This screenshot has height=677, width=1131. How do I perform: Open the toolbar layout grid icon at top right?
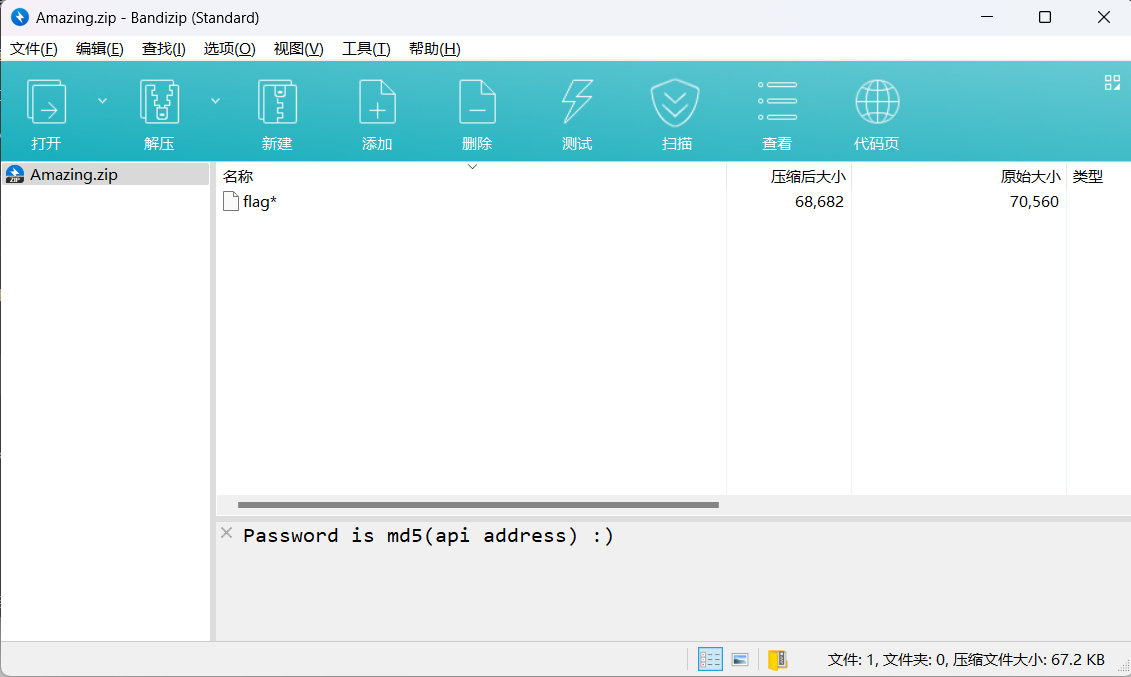click(x=1112, y=82)
